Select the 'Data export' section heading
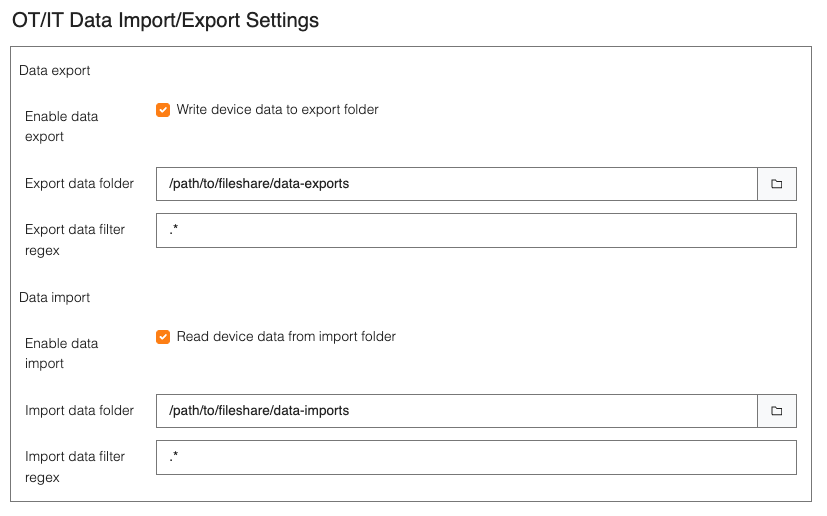827x516 pixels. [55, 71]
